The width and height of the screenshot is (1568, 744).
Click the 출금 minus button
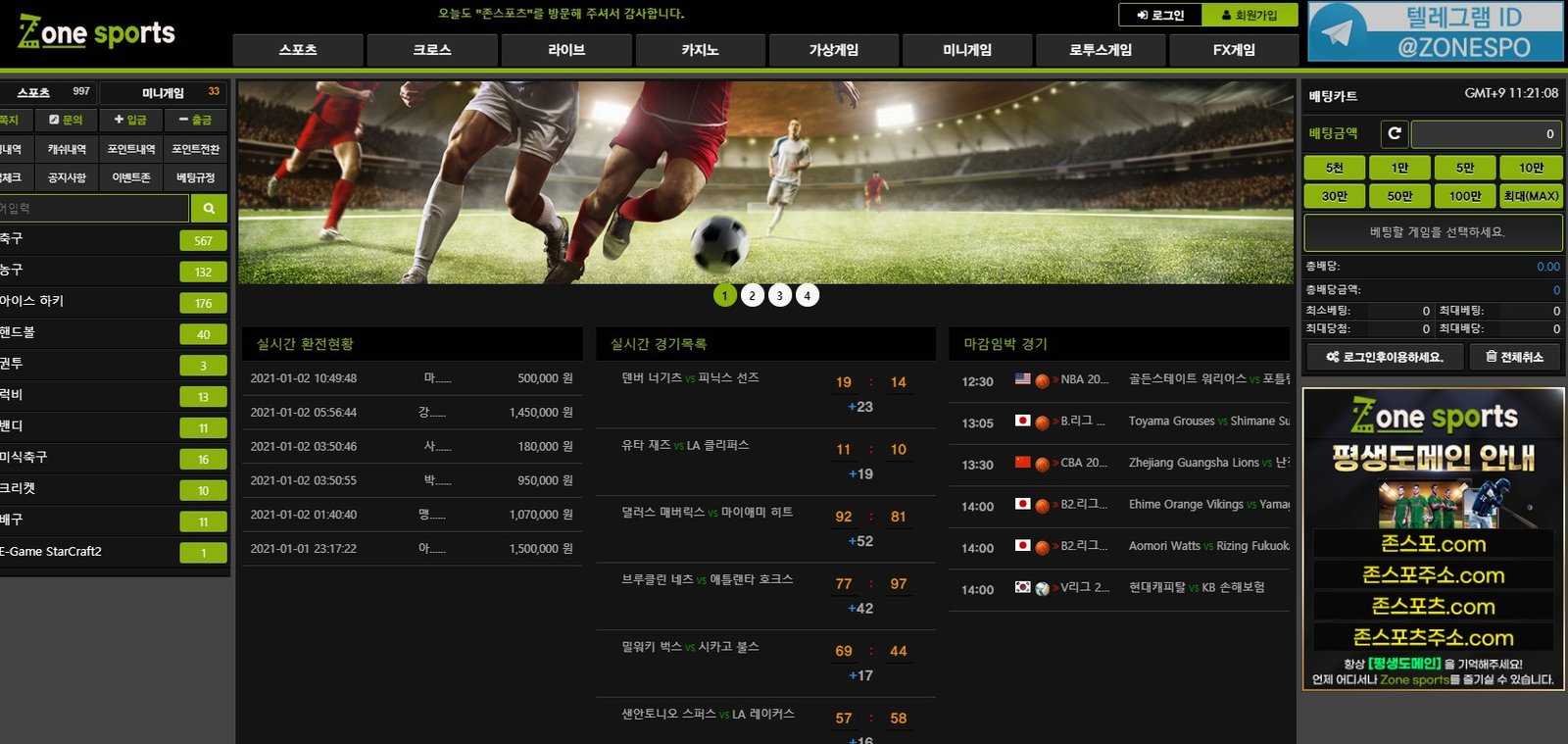click(x=196, y=120)
